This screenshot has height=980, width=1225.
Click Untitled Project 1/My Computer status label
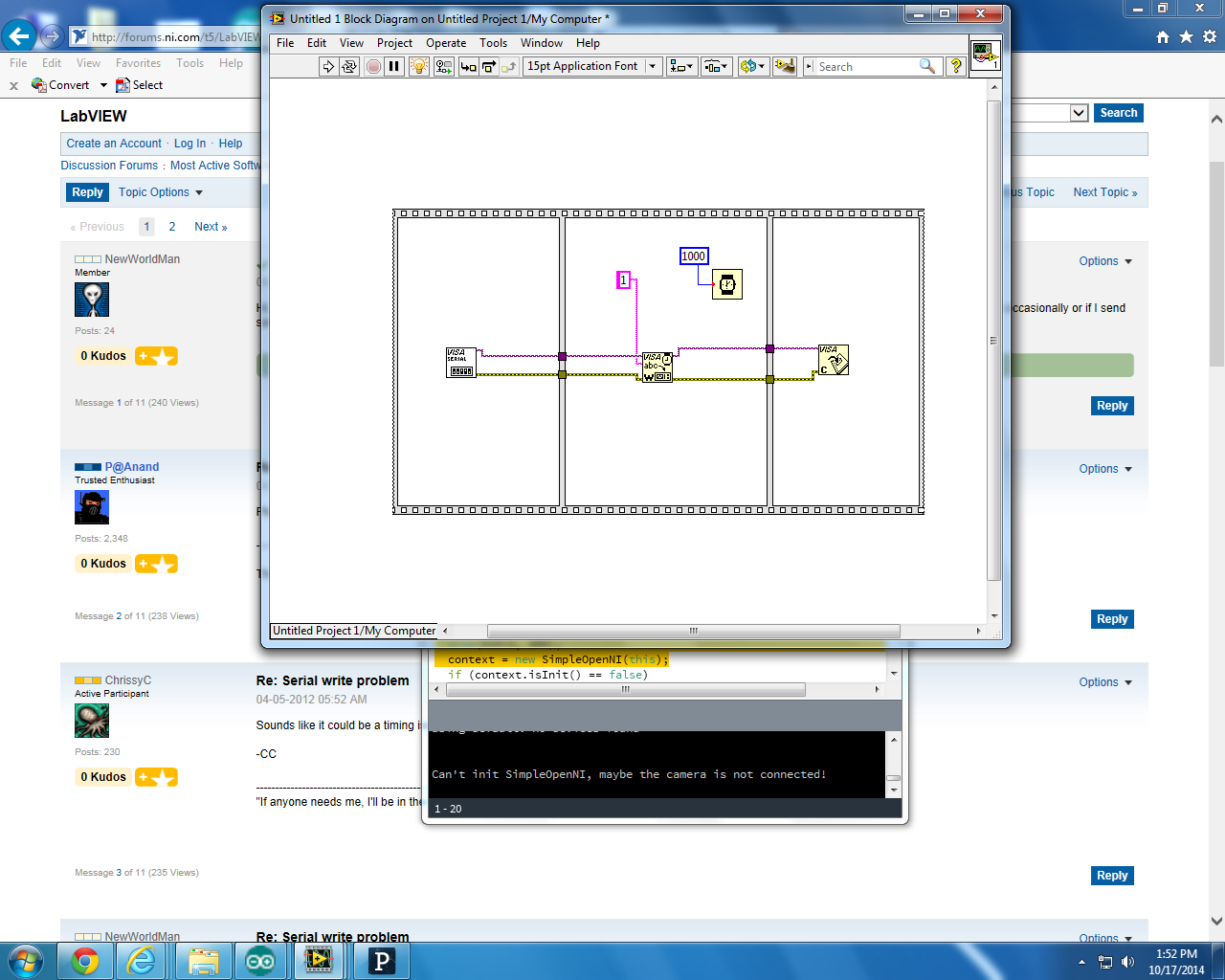[x=354, y=631]
